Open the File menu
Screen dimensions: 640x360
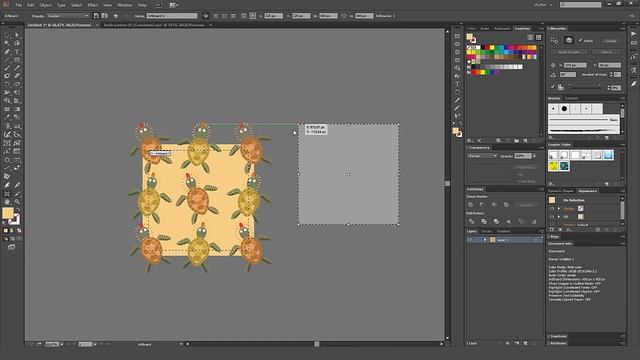18,5
